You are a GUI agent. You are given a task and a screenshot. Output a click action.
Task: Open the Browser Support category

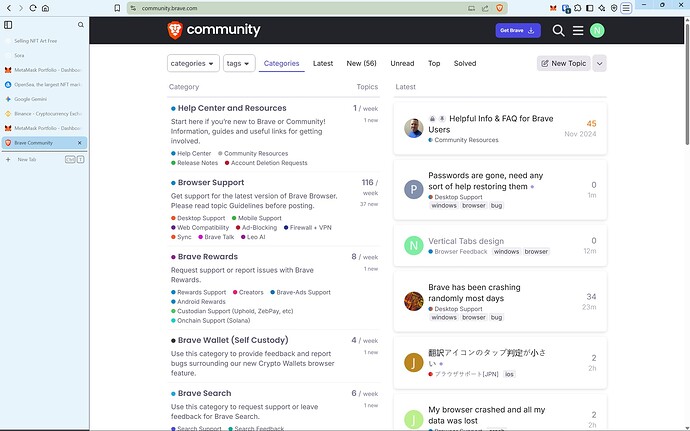[x=211, y=182]
